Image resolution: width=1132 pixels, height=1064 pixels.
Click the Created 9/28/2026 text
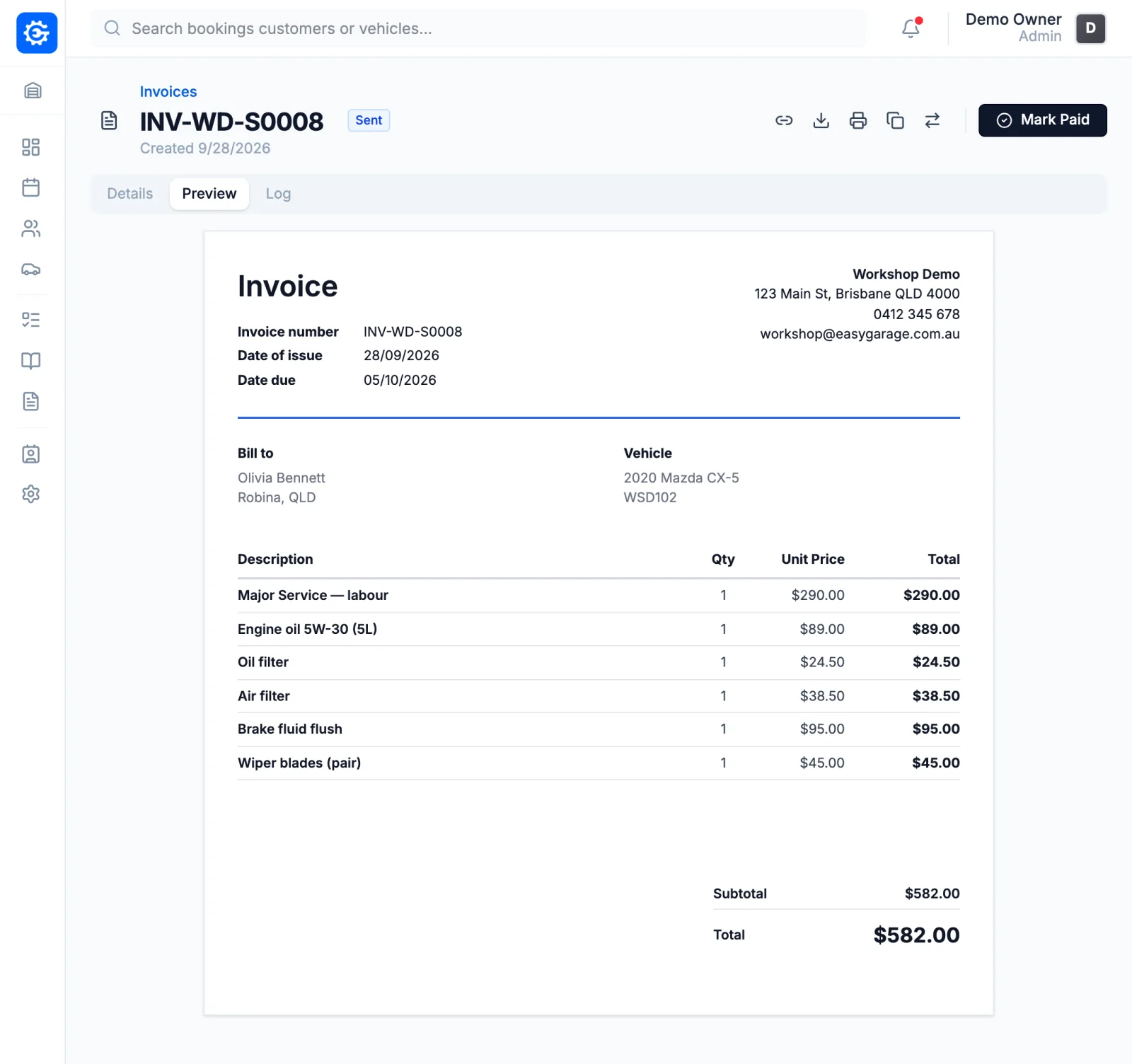(205, 149)
